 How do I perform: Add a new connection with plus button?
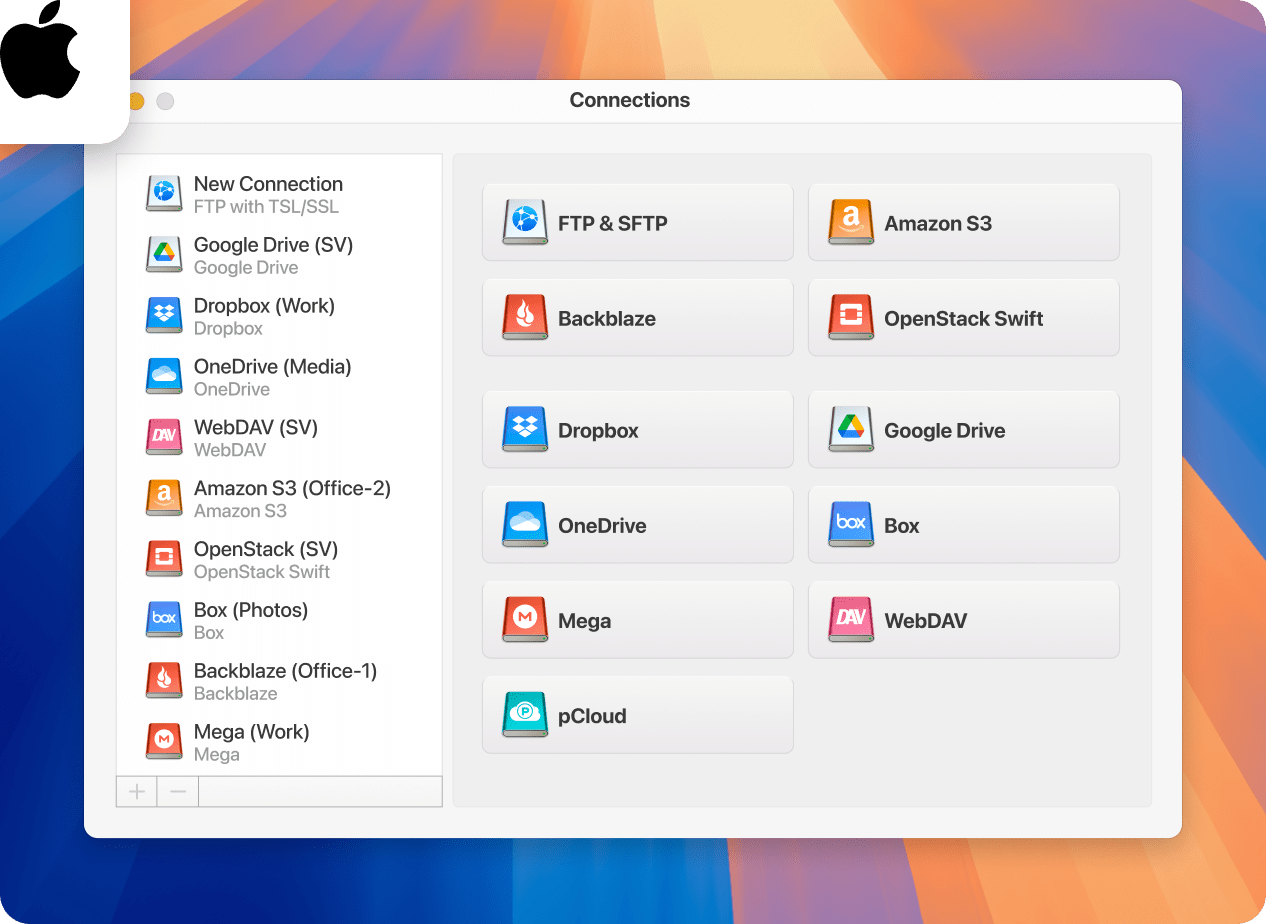[x=136, y=791]
